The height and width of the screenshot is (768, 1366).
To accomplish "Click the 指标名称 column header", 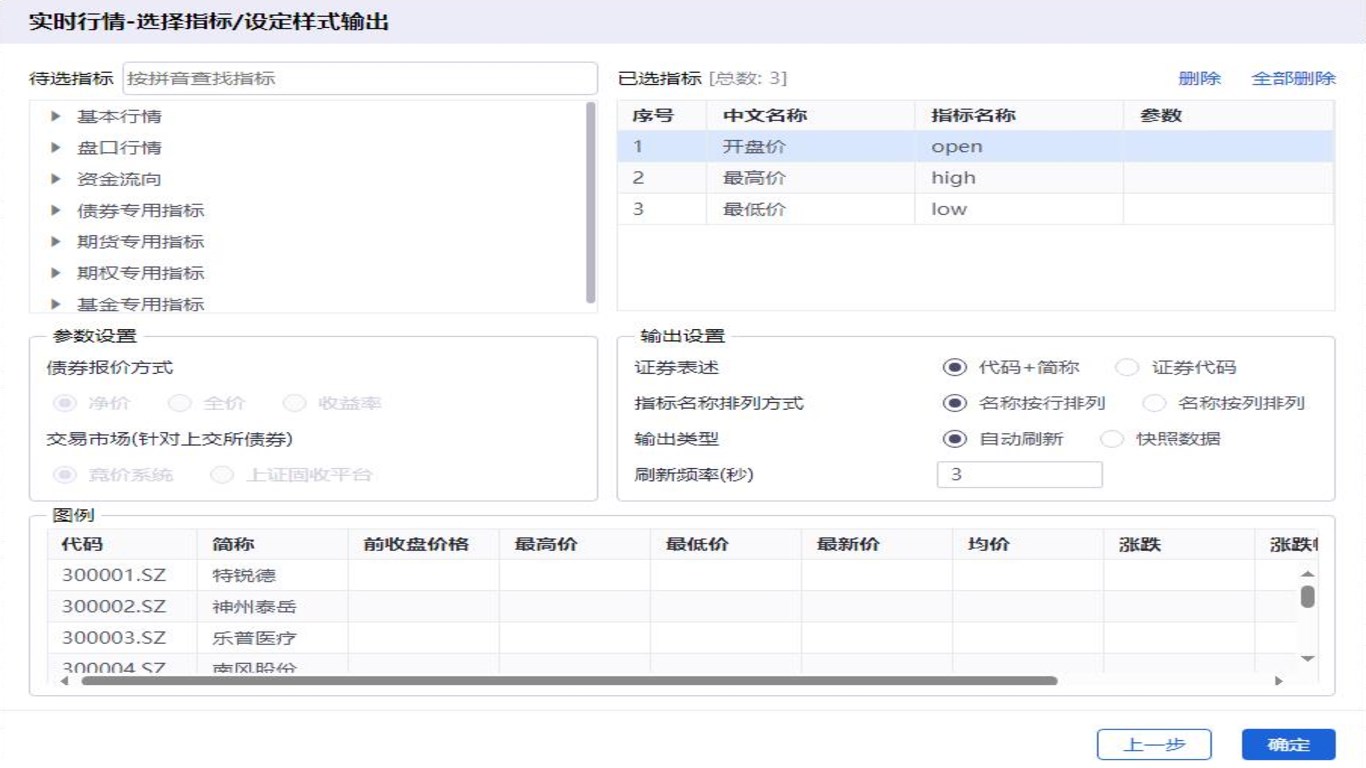I will click(1019, 115).
